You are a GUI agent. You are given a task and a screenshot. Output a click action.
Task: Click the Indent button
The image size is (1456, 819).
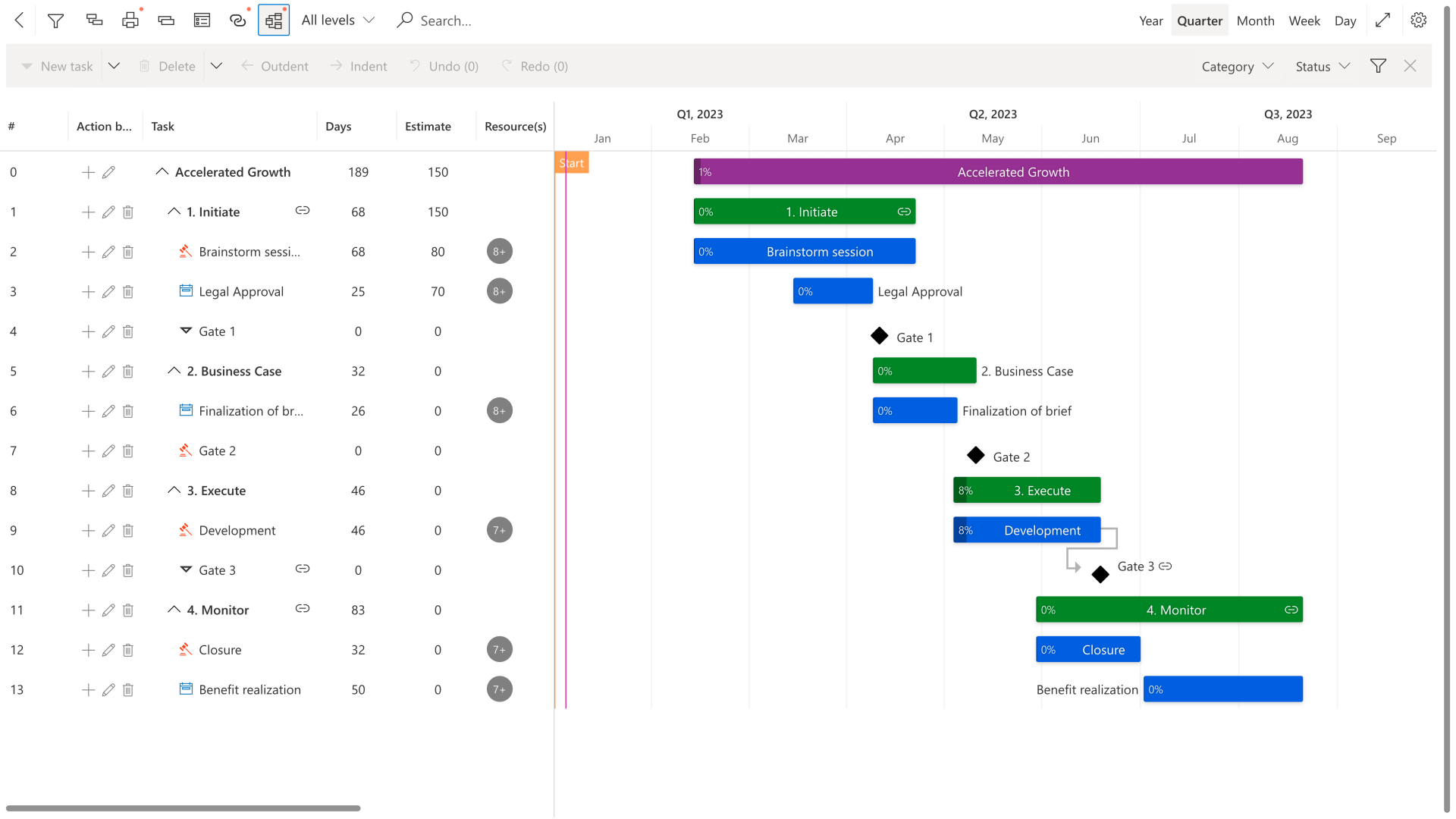click(x=359, y=67)
